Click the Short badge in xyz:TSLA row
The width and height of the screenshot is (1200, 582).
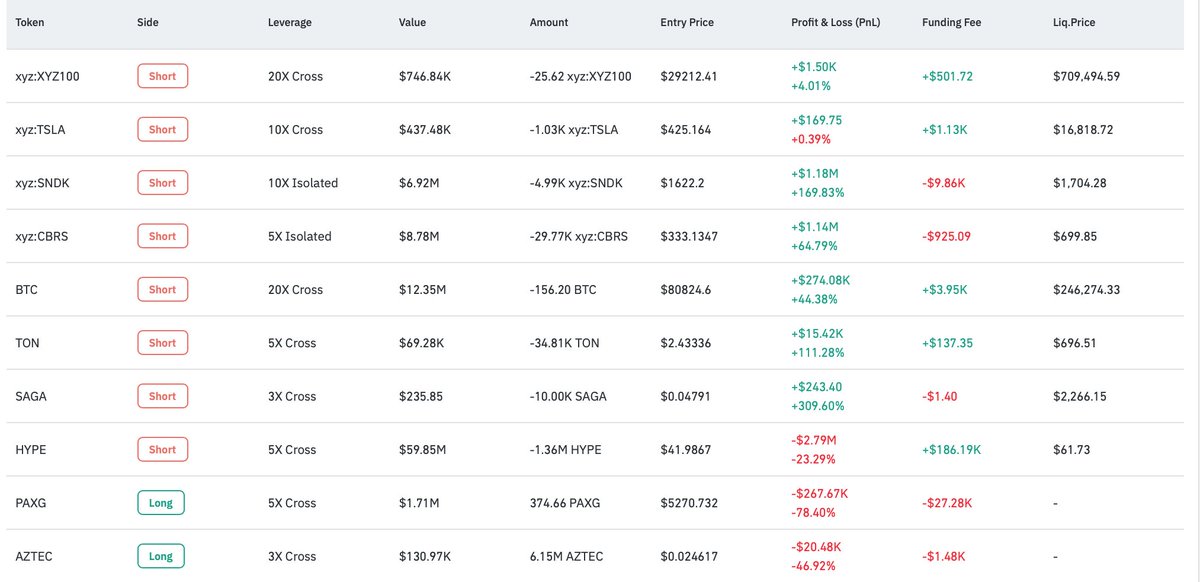coord(162,129)
